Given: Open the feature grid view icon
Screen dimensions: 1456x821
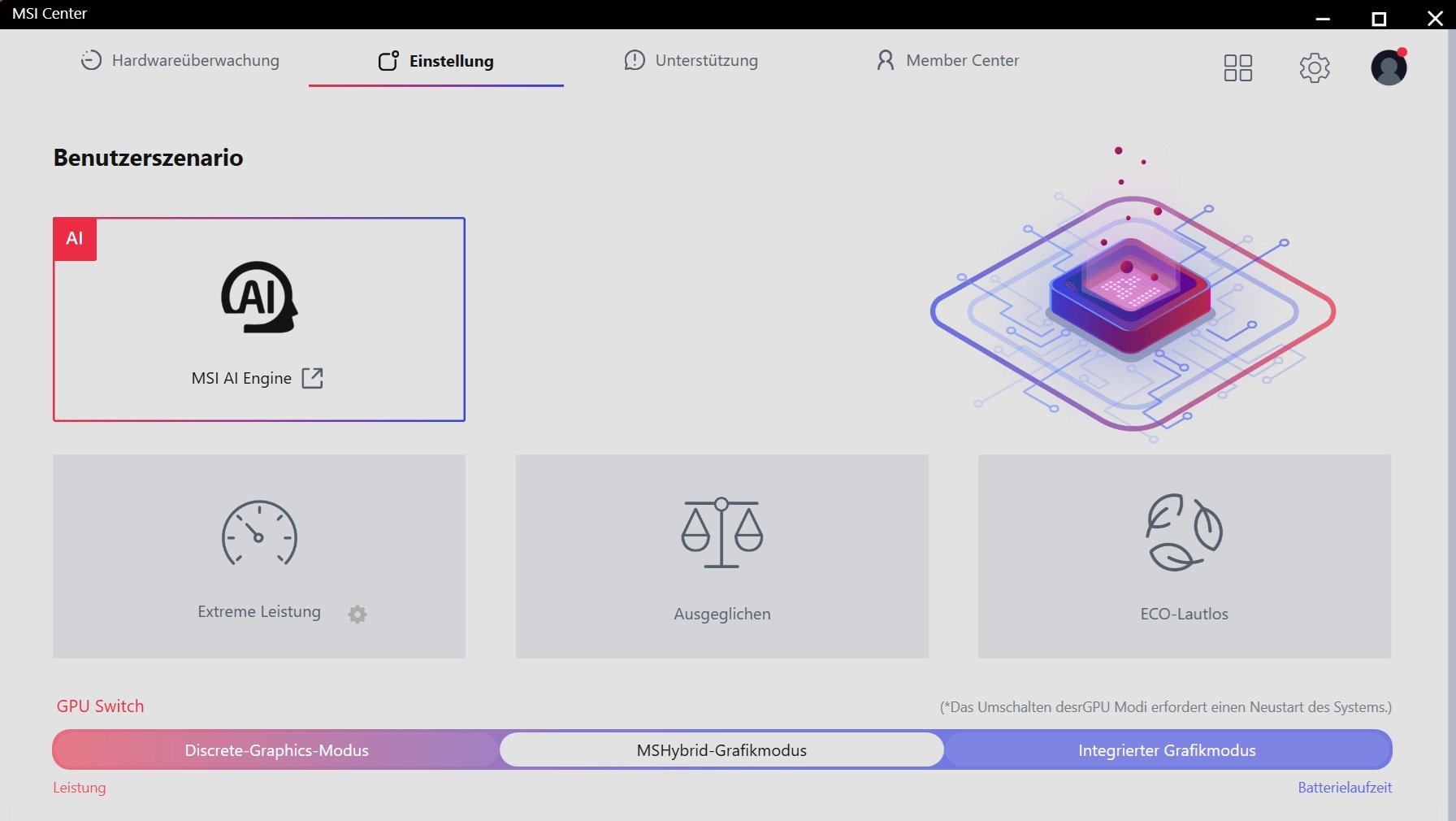Looking at the screenshot, I should (1238, 68).
